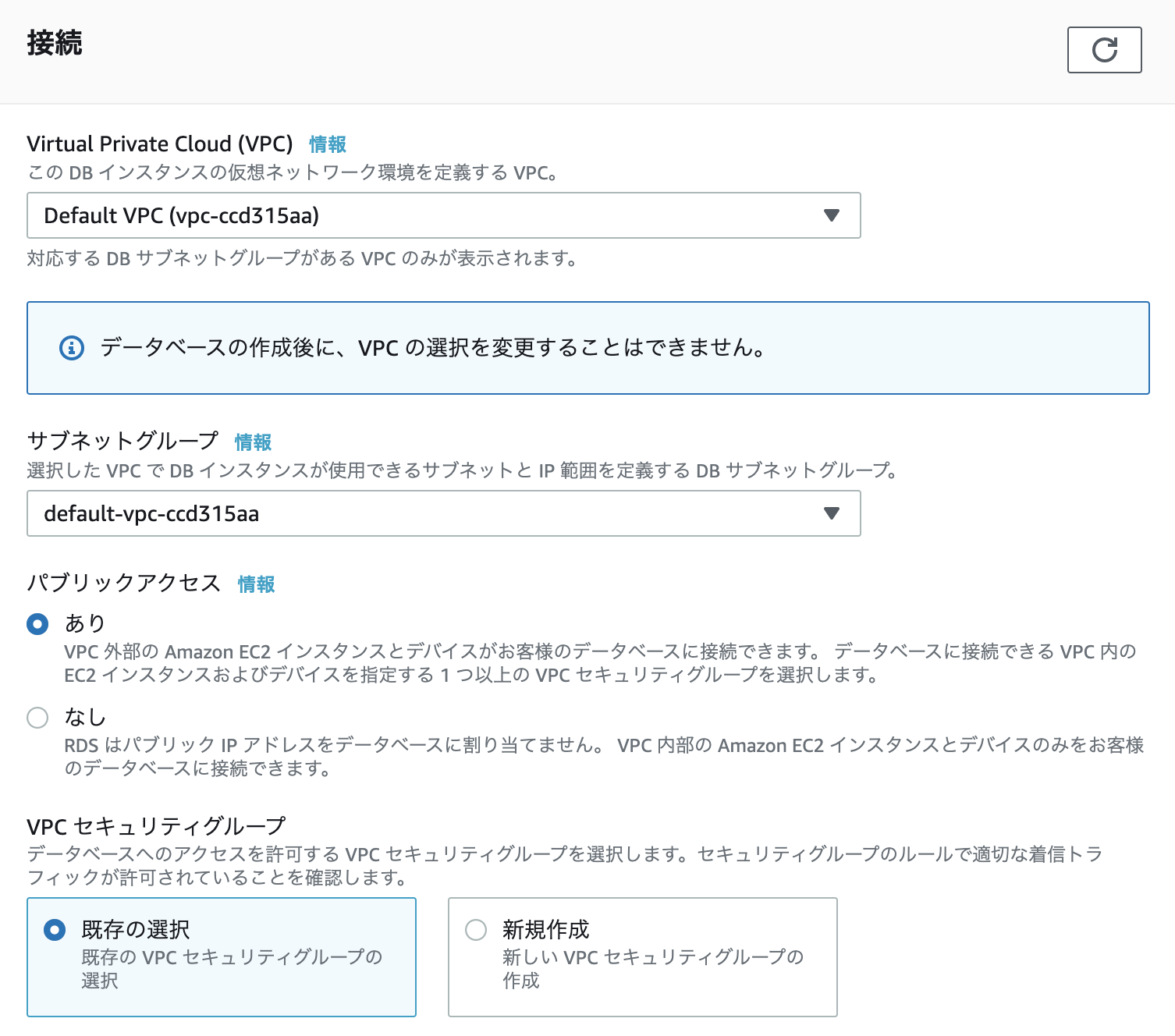Open 情報 next to Virtual Private Cloud (VPC)

coord(327,144)
